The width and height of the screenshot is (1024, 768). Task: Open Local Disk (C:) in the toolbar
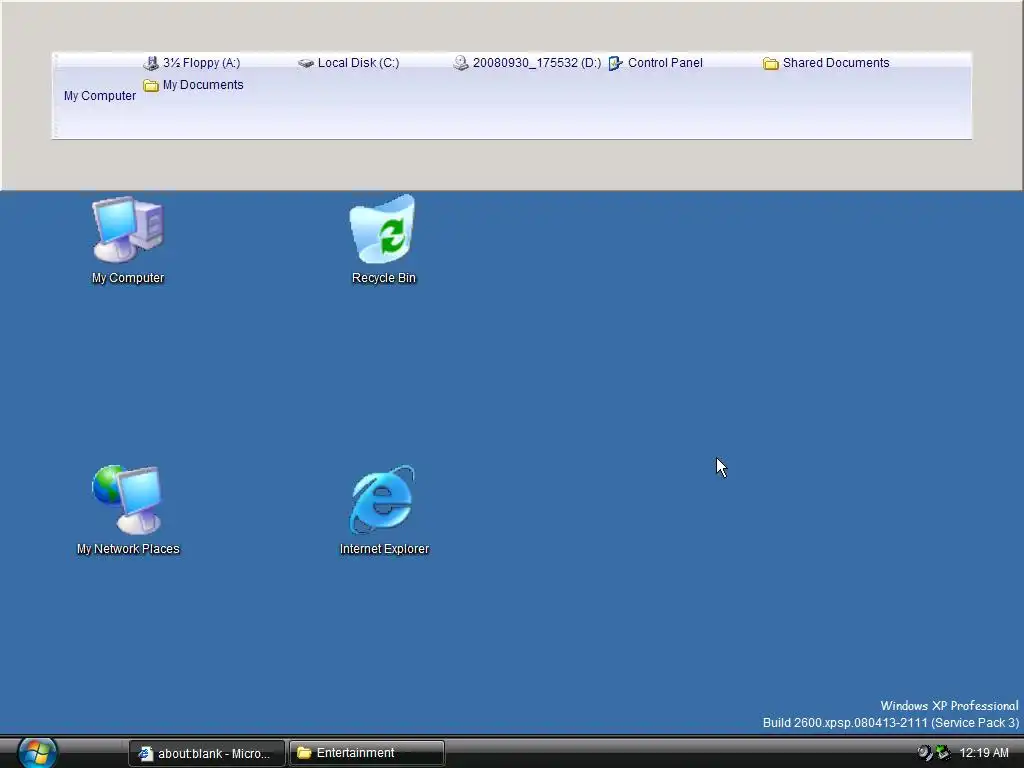pyautogui.click(x=348, y=63)
